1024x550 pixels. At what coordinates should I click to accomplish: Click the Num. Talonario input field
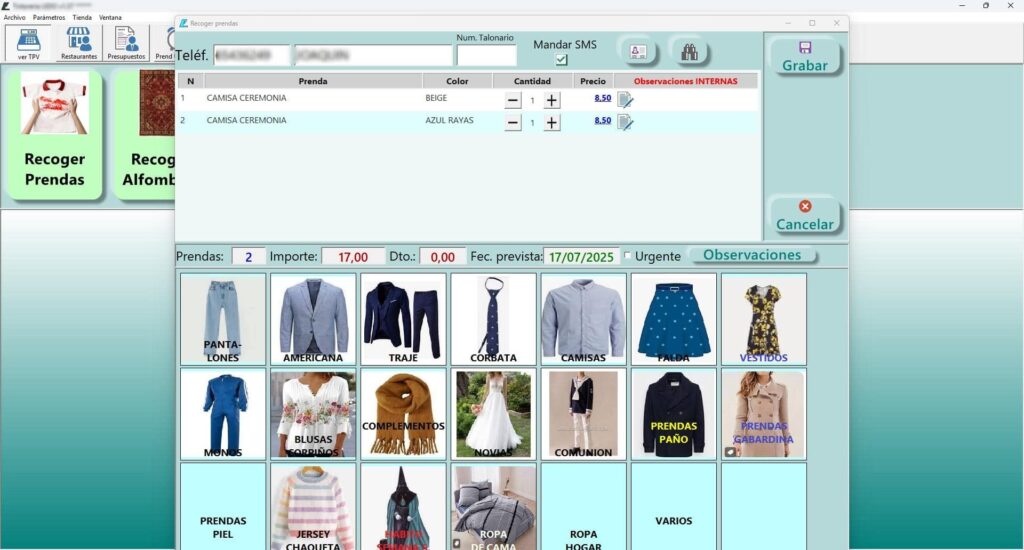(486, 56)
